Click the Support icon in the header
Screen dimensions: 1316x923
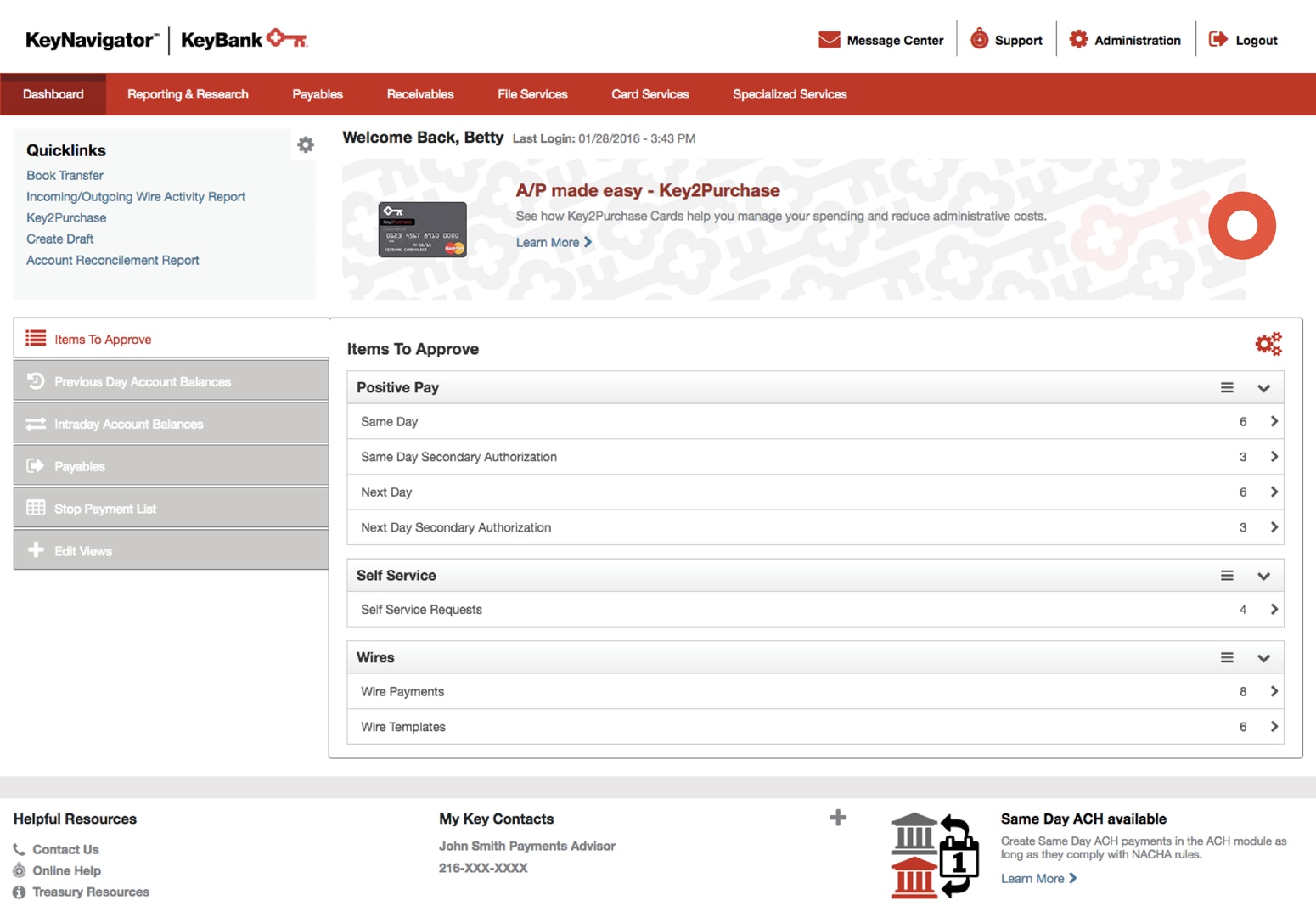[979, 39]
